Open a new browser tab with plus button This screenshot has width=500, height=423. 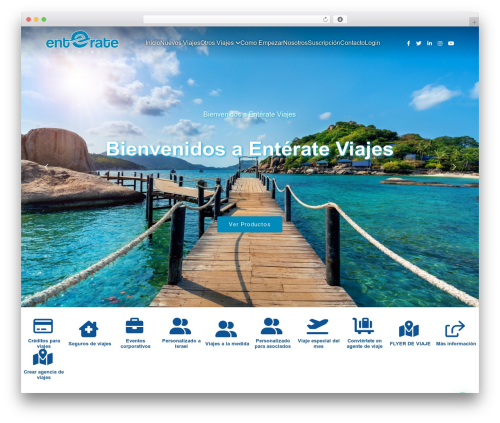(474, 22)
